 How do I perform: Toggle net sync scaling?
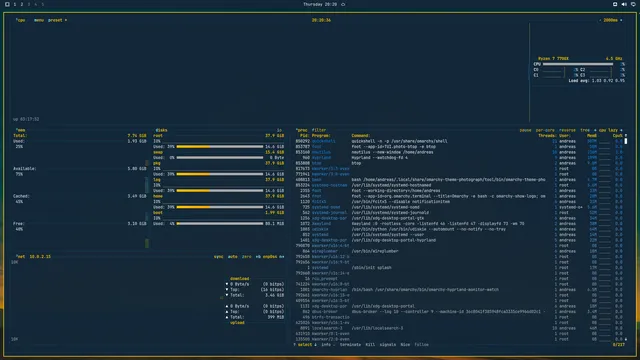click(x=218, y=257)
